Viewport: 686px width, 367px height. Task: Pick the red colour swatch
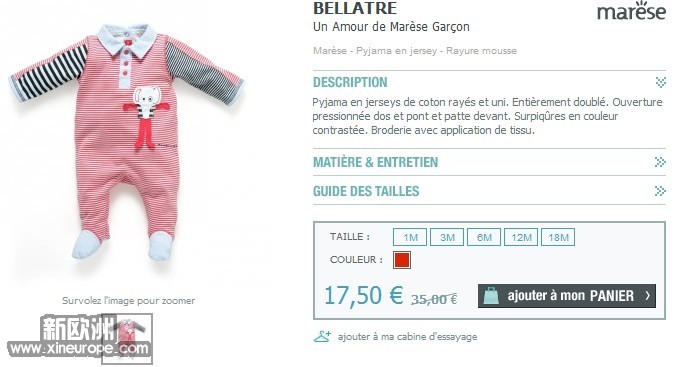click(402, 260)
